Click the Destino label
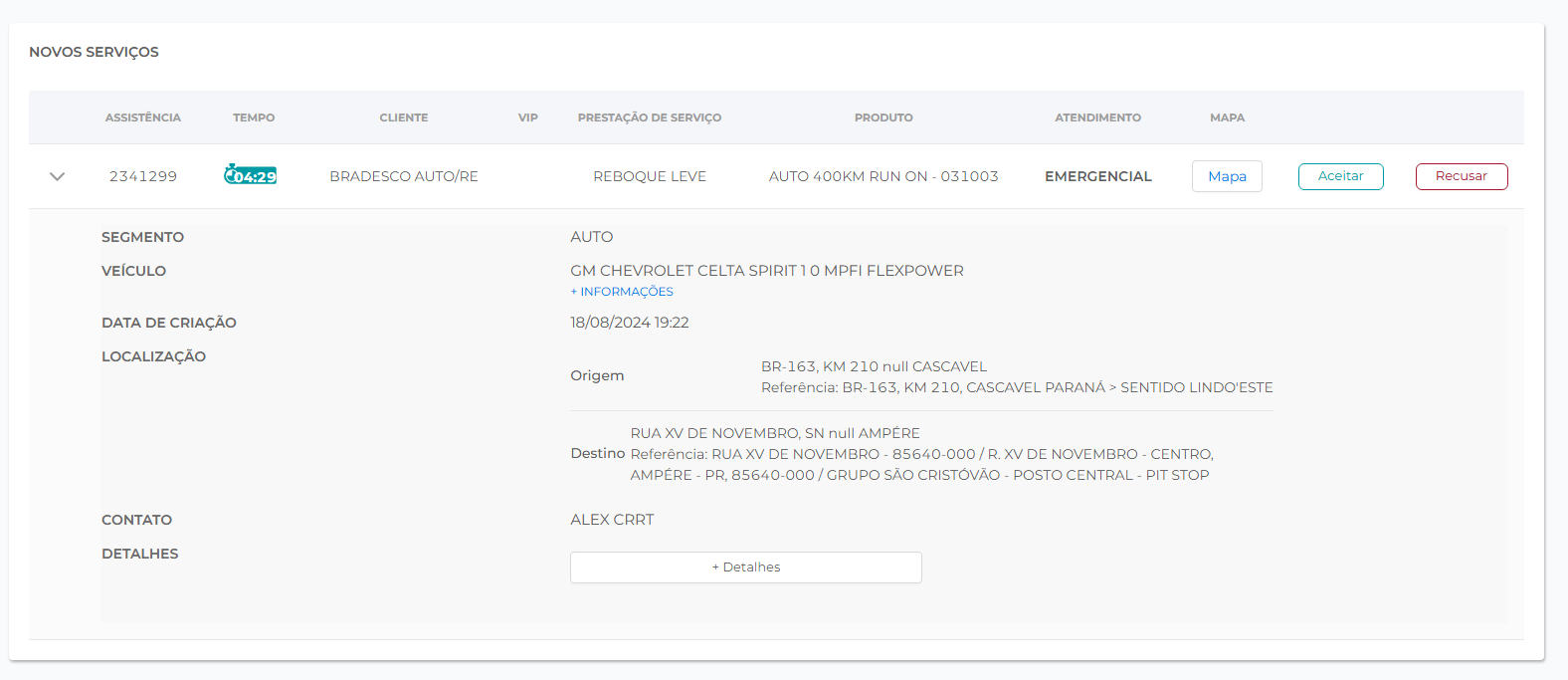Image resolution: width=1568 pixels, height=680 pixels. tap(598, 453)
